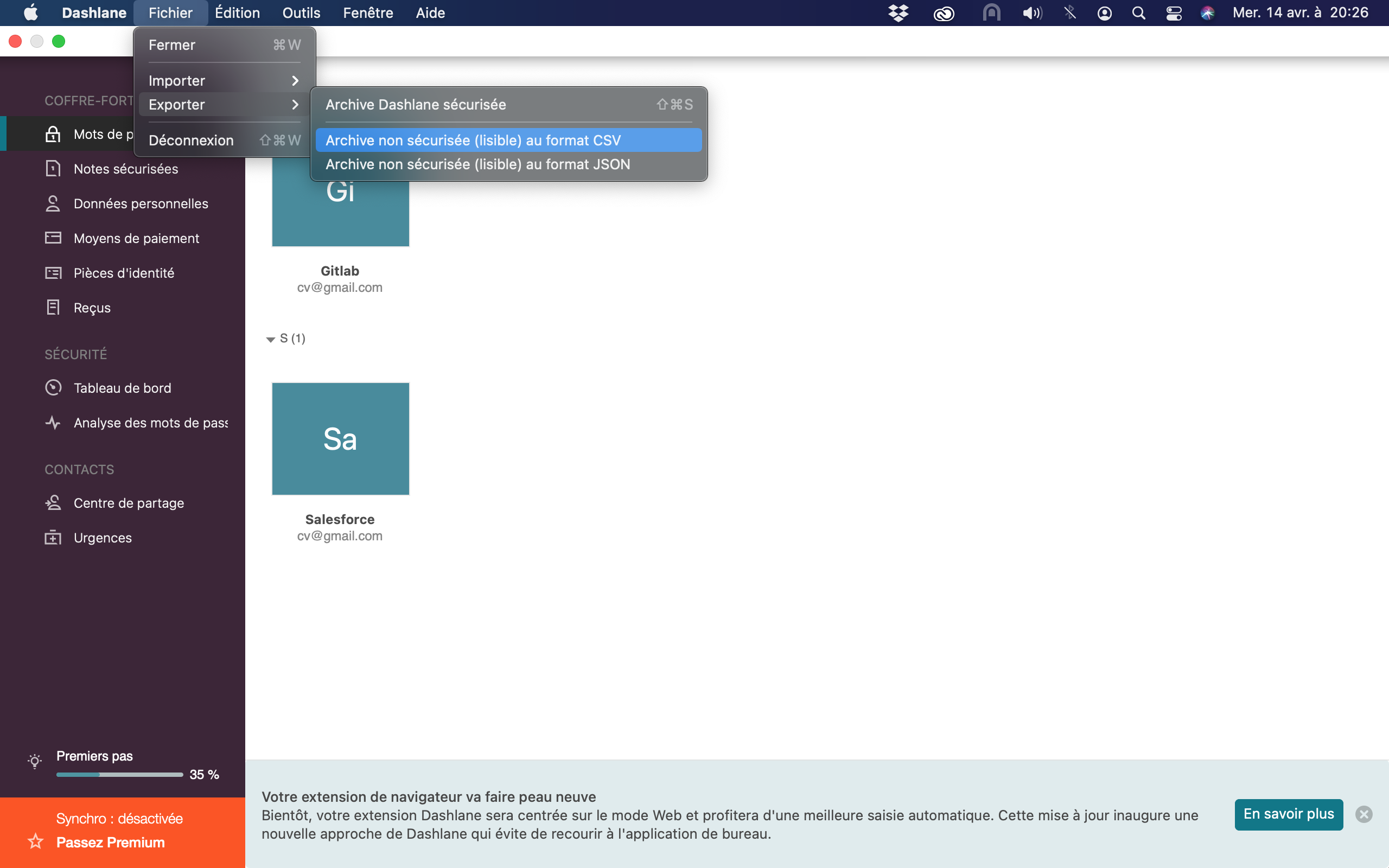Click the arch-shaped menu bar icon
1389x868 pixels.
coord(992,12)
